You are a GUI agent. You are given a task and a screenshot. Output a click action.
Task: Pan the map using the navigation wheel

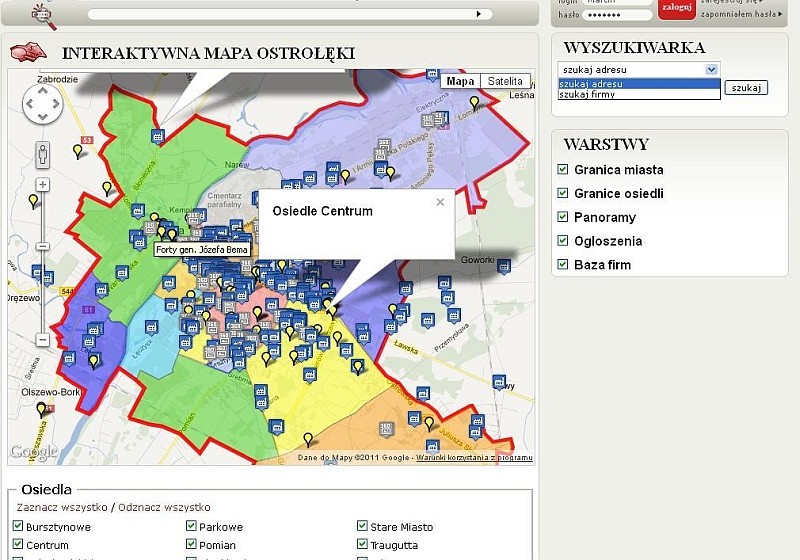(x=43, y=105)
